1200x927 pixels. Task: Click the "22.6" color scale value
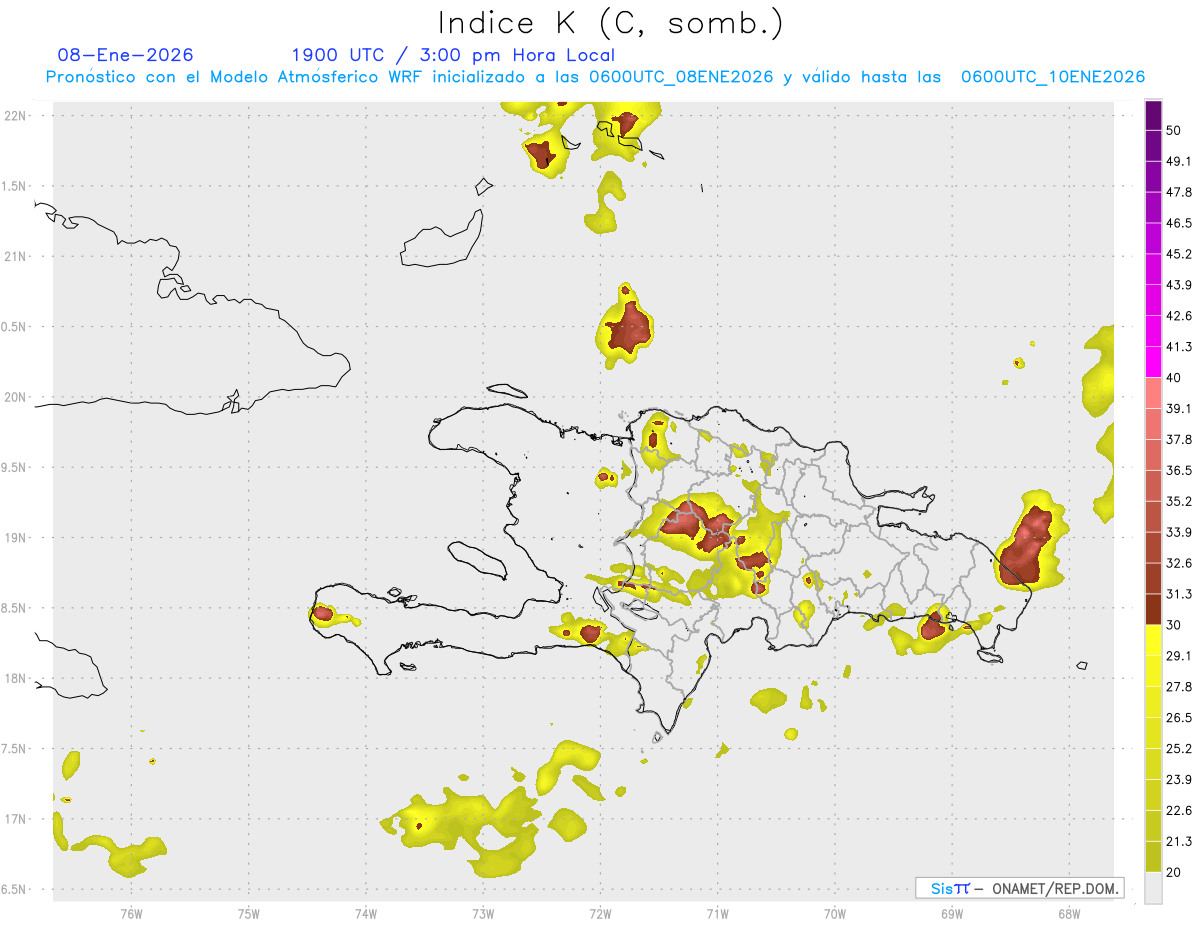(1179, 810)
